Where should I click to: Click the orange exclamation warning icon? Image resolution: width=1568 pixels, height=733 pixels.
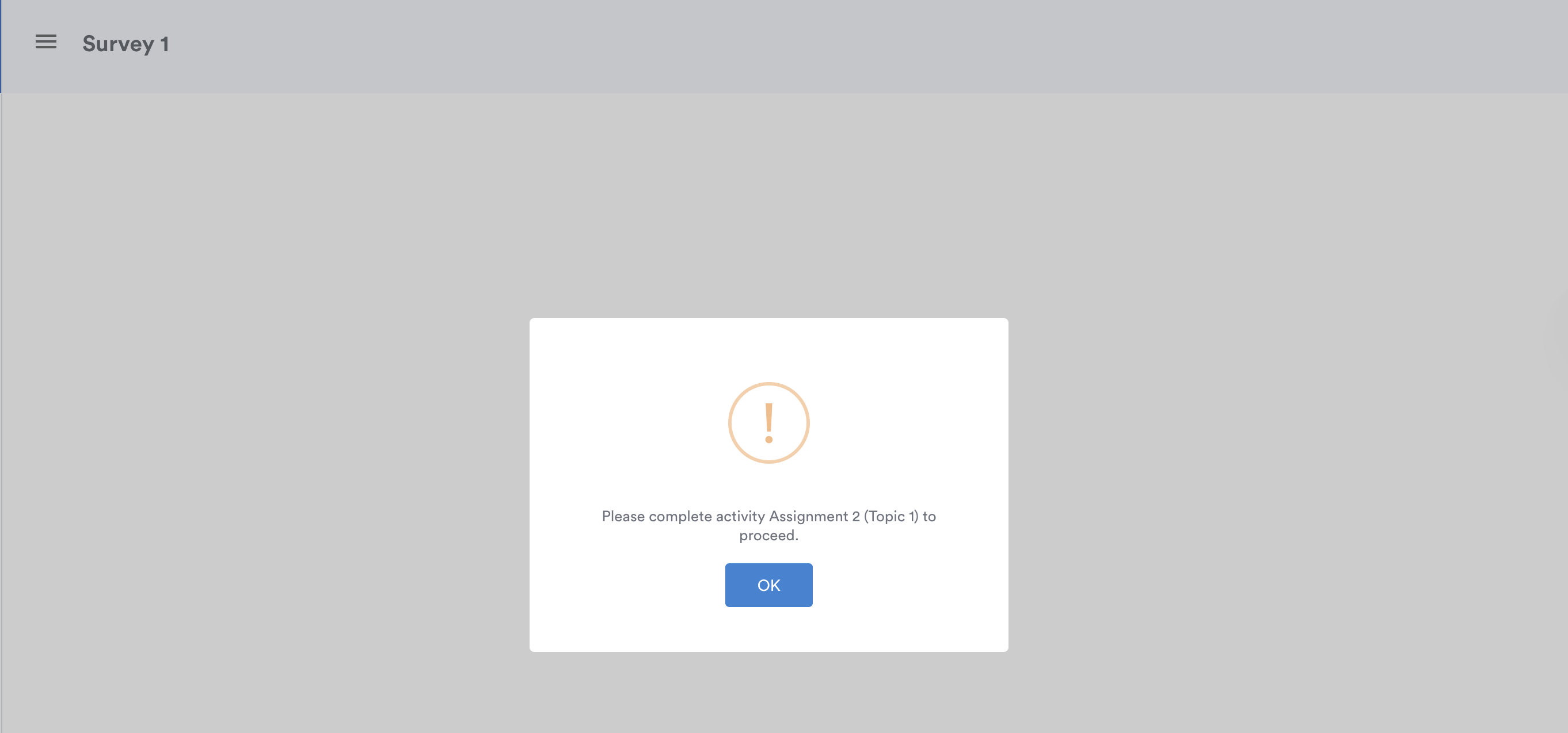point(768,423)
